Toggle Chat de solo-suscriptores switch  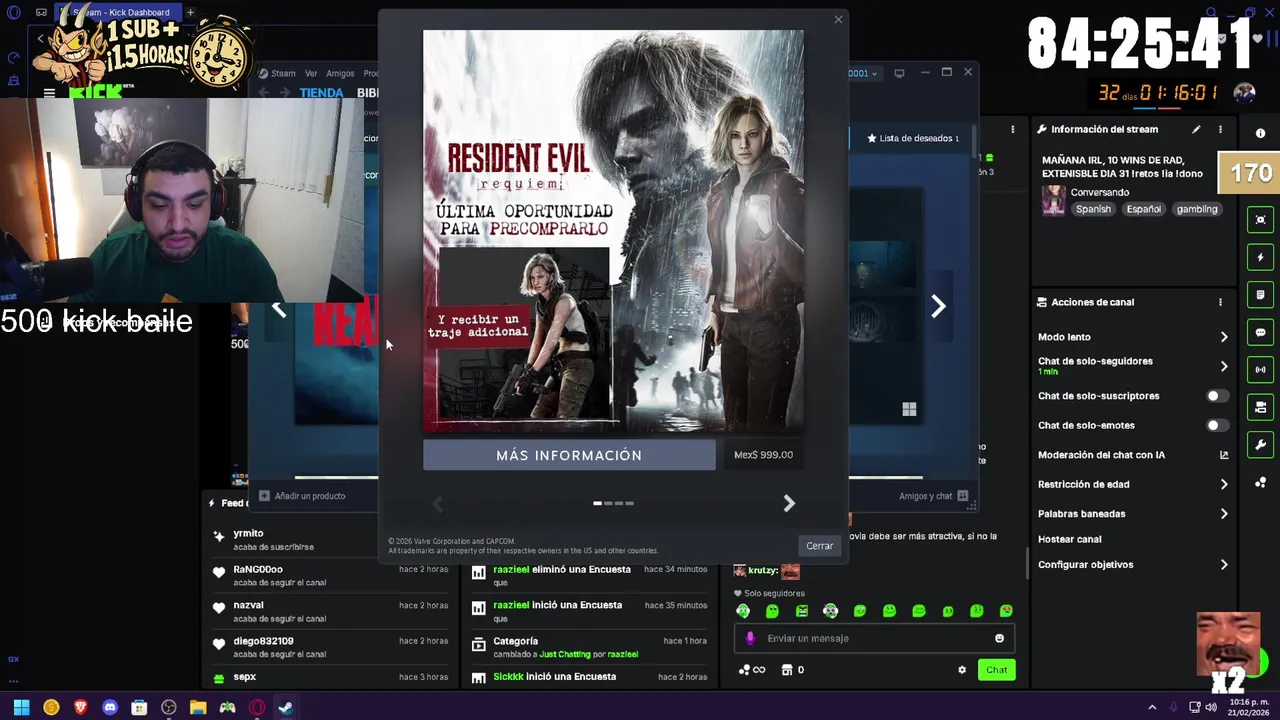[1217, 396]
